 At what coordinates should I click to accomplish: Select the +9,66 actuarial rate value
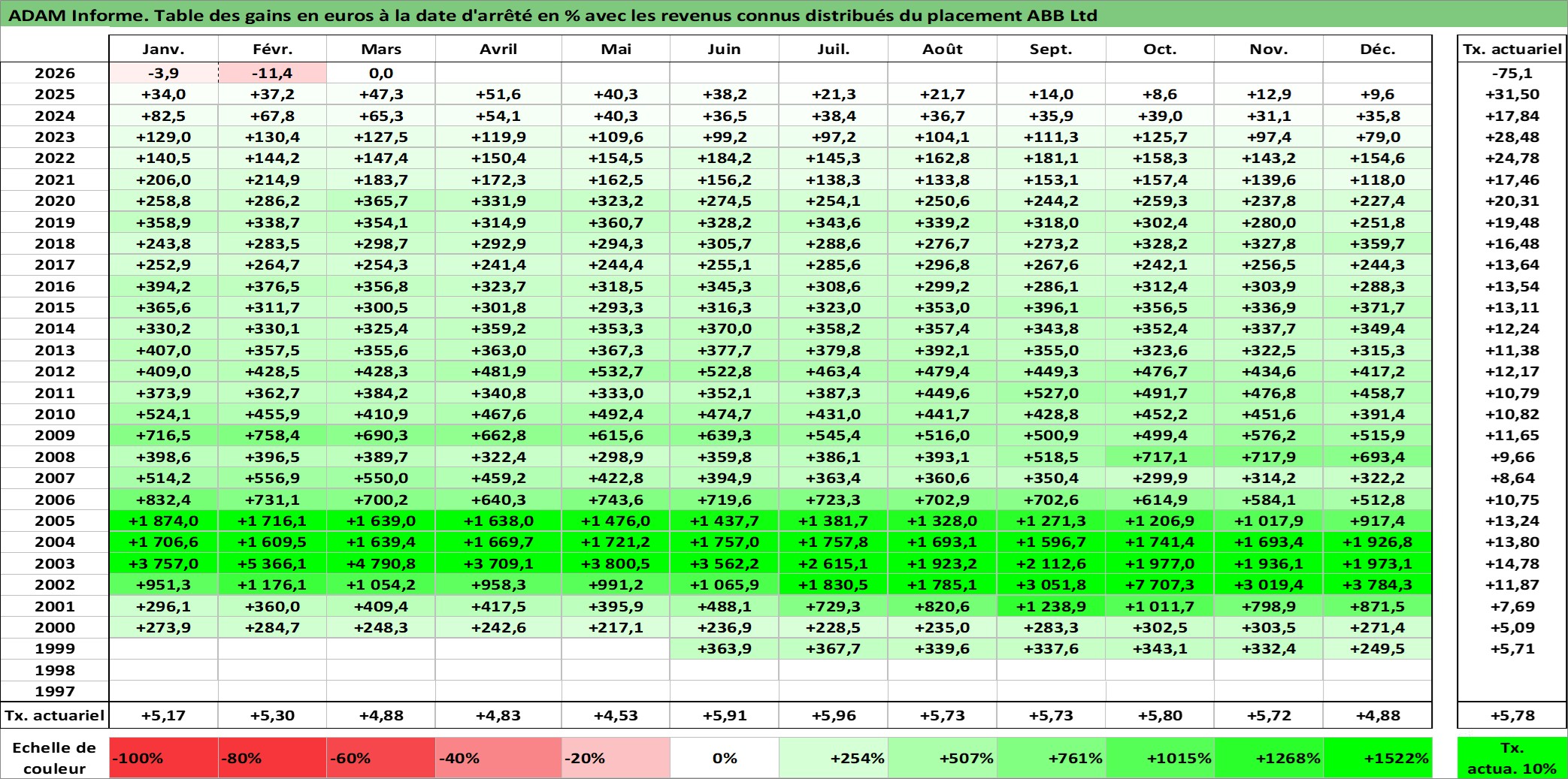[1512, 457]
